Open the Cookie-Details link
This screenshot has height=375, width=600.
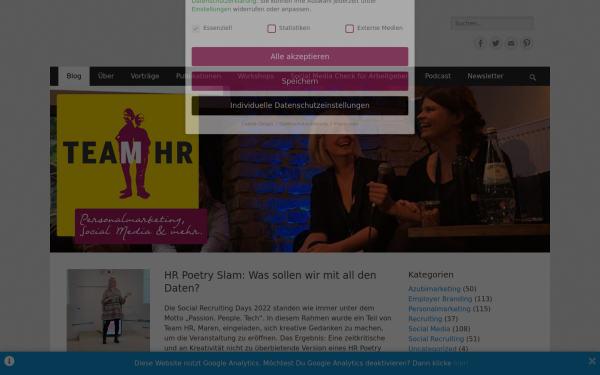[257, 124]
